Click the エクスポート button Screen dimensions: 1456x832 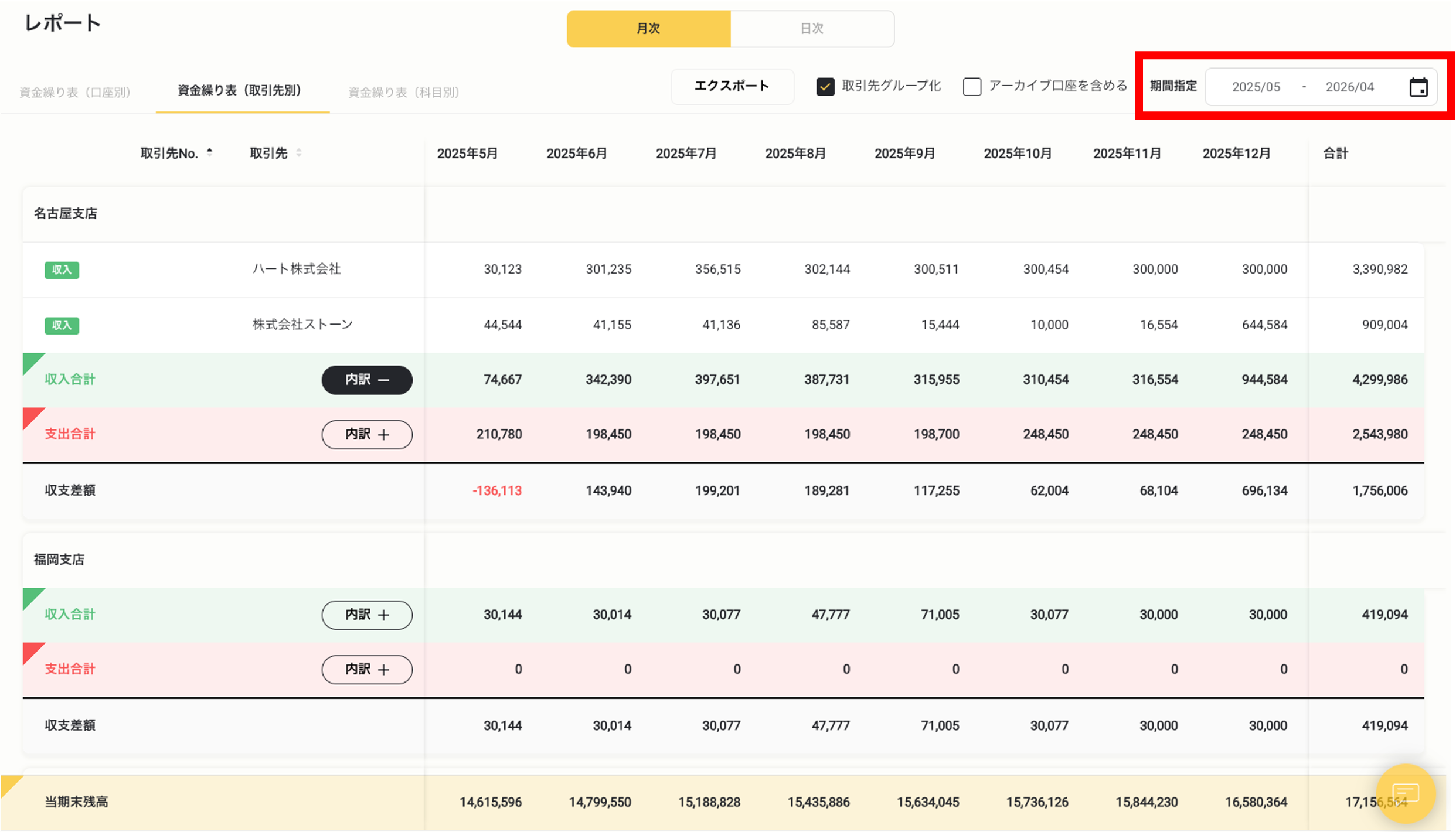[x=732, y=86]
